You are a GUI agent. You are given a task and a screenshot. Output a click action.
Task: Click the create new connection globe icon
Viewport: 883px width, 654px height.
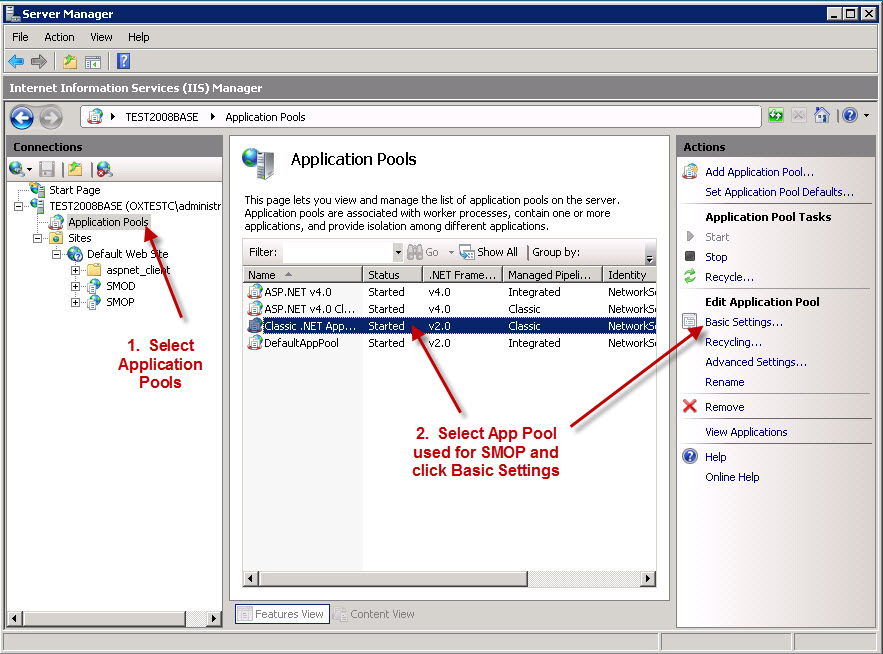(x=17, y=168)
